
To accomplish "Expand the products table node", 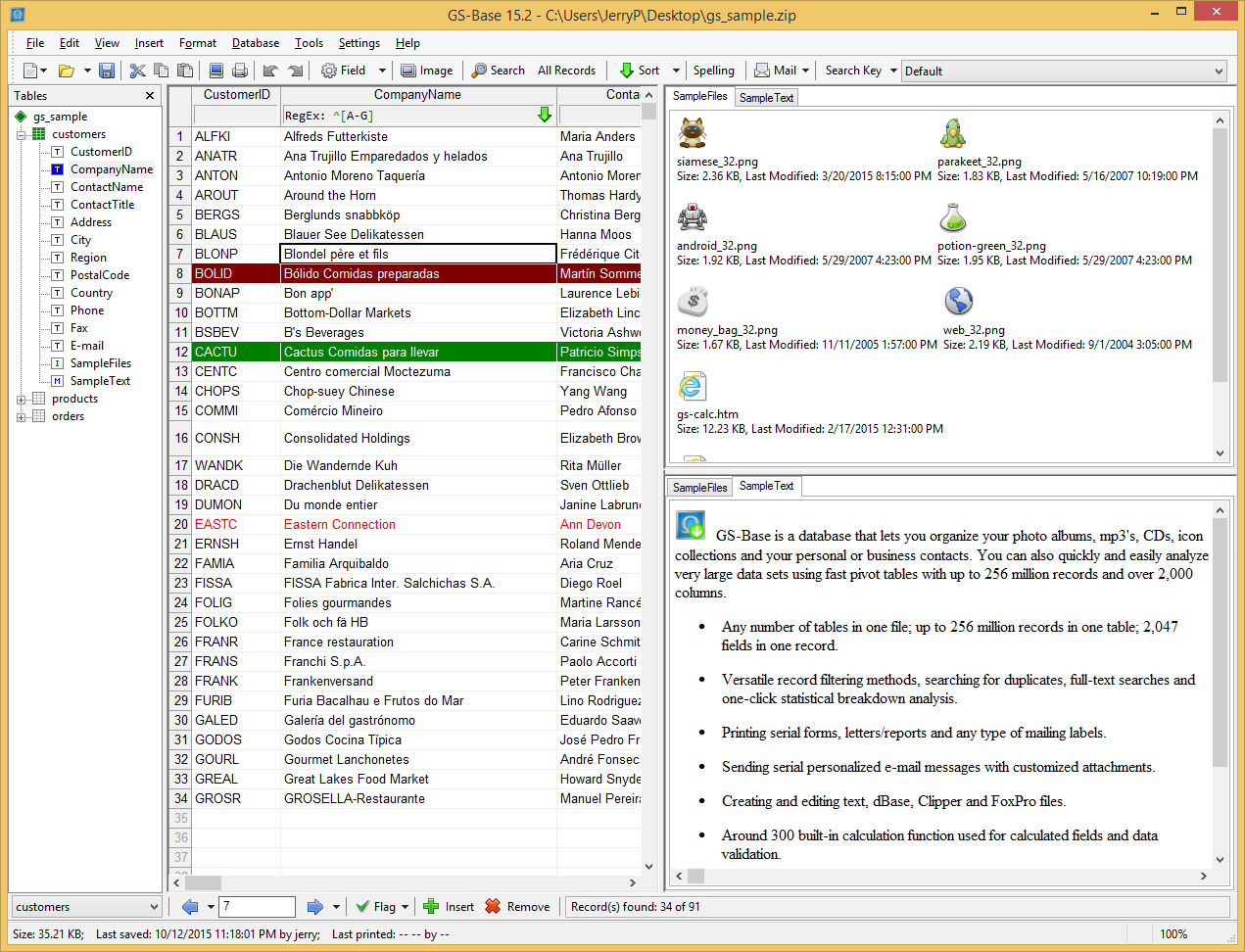I will 22,400.
